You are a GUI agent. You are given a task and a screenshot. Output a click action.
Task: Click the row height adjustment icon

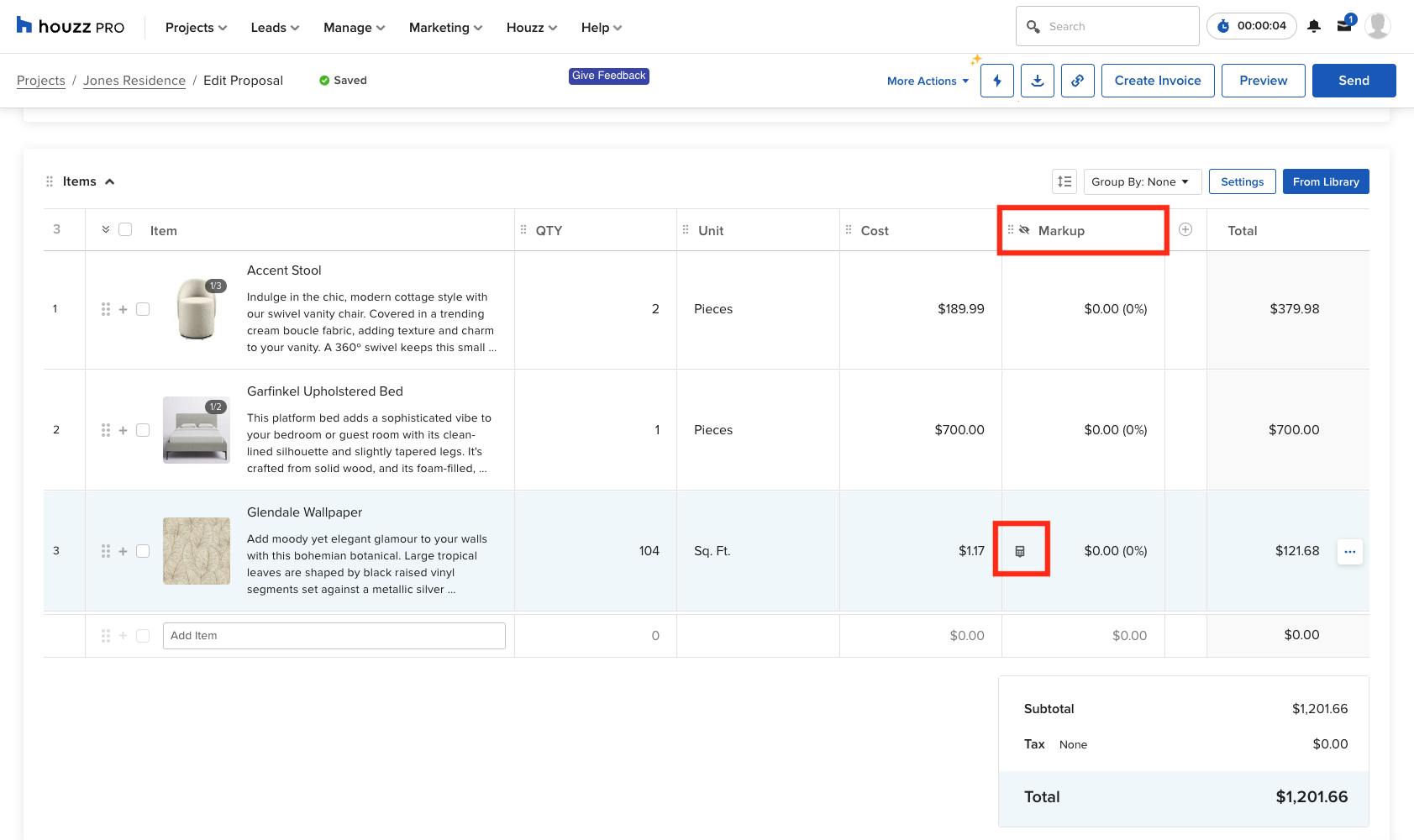(x=1064, y=181)
